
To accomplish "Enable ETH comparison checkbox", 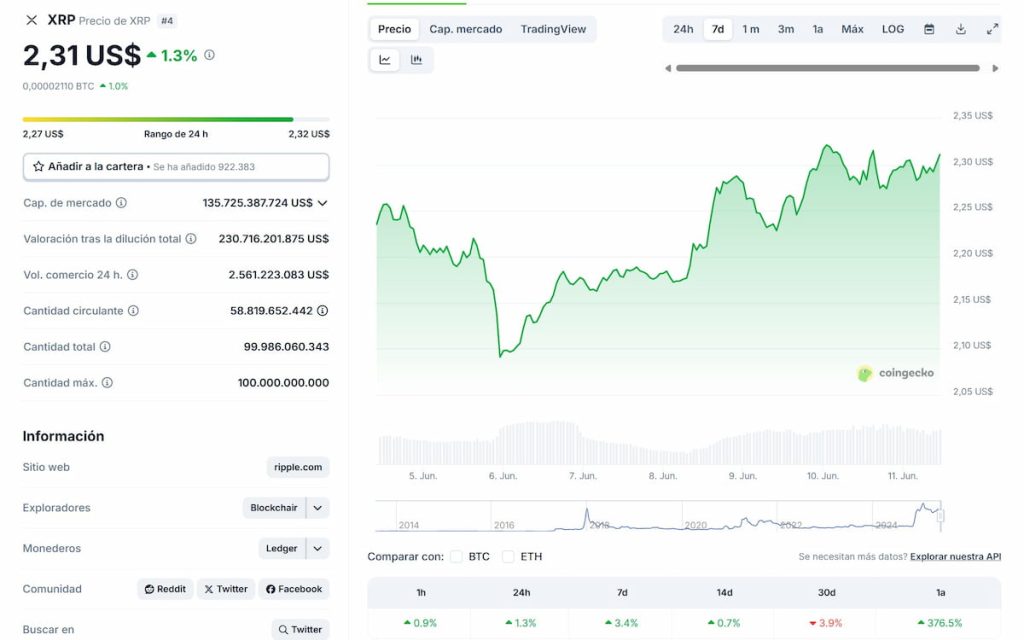I will (508, 556).
